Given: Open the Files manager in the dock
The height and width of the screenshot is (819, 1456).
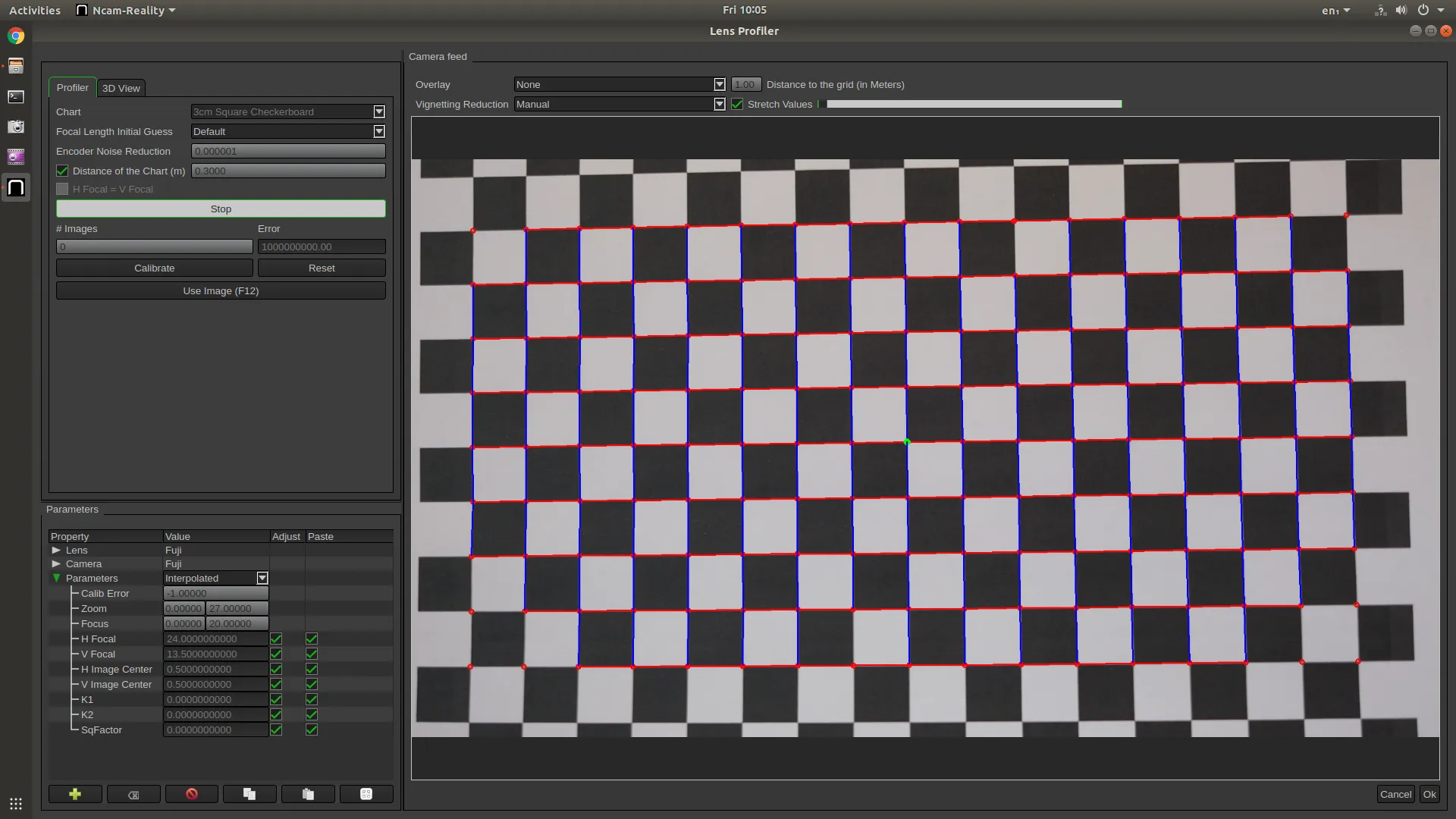Looking at the screenshot, I should click(x=16, y=66).
